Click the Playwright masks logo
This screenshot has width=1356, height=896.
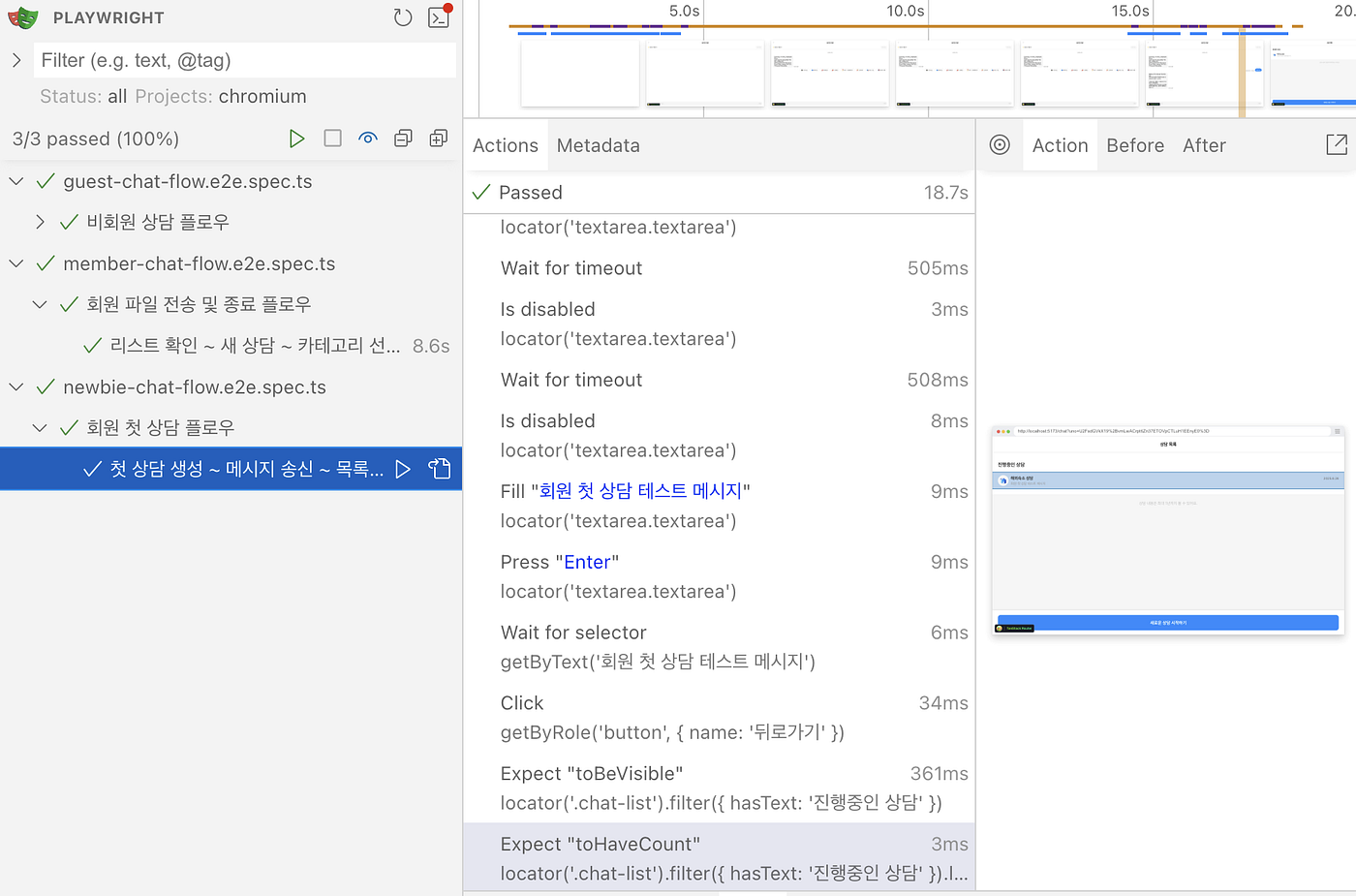point(23,17)
